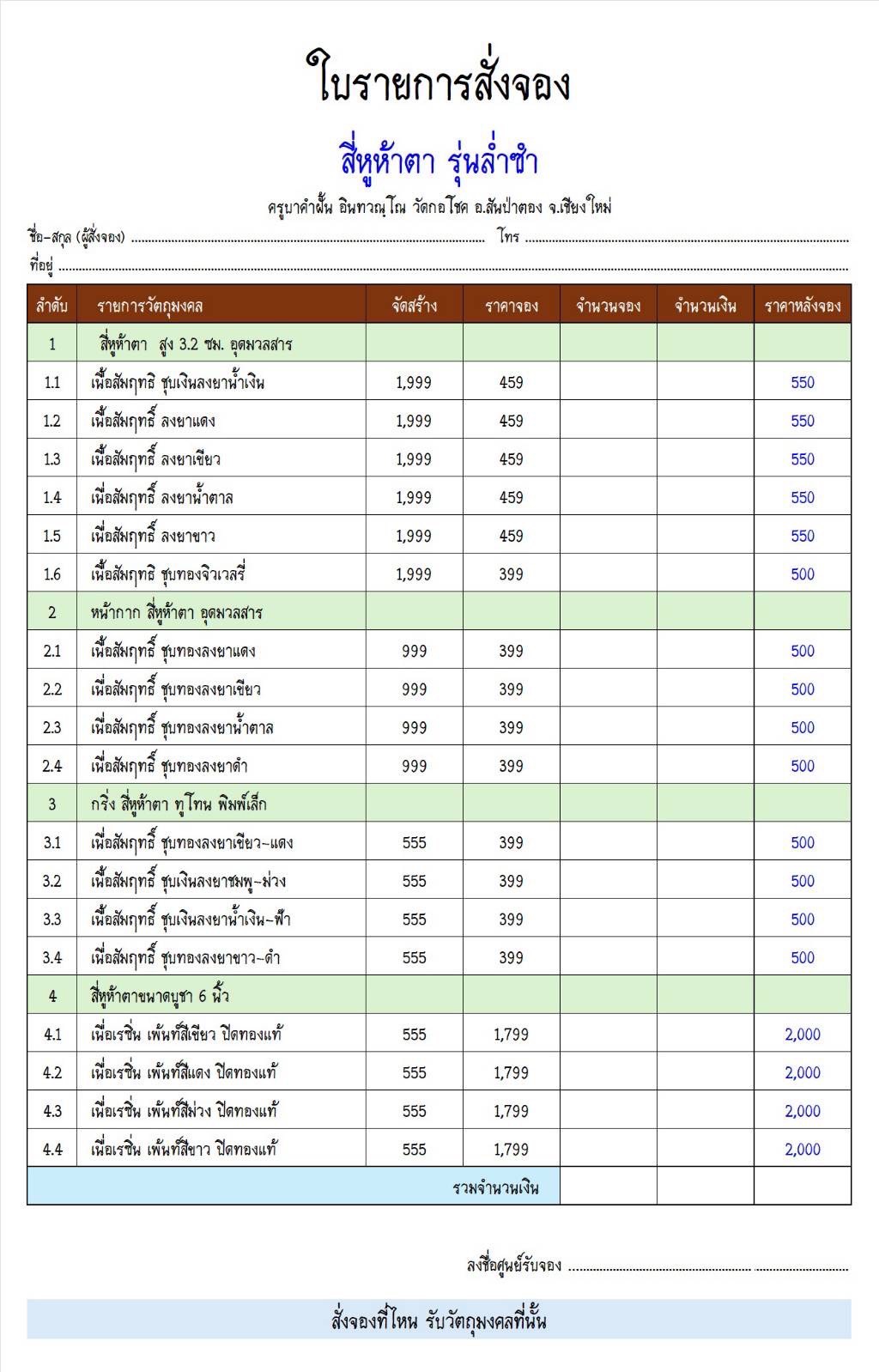This screenshot has width=879, height=1372.
Task: Click the blue 550 price in row 1.4
Action: click(802, 498)
